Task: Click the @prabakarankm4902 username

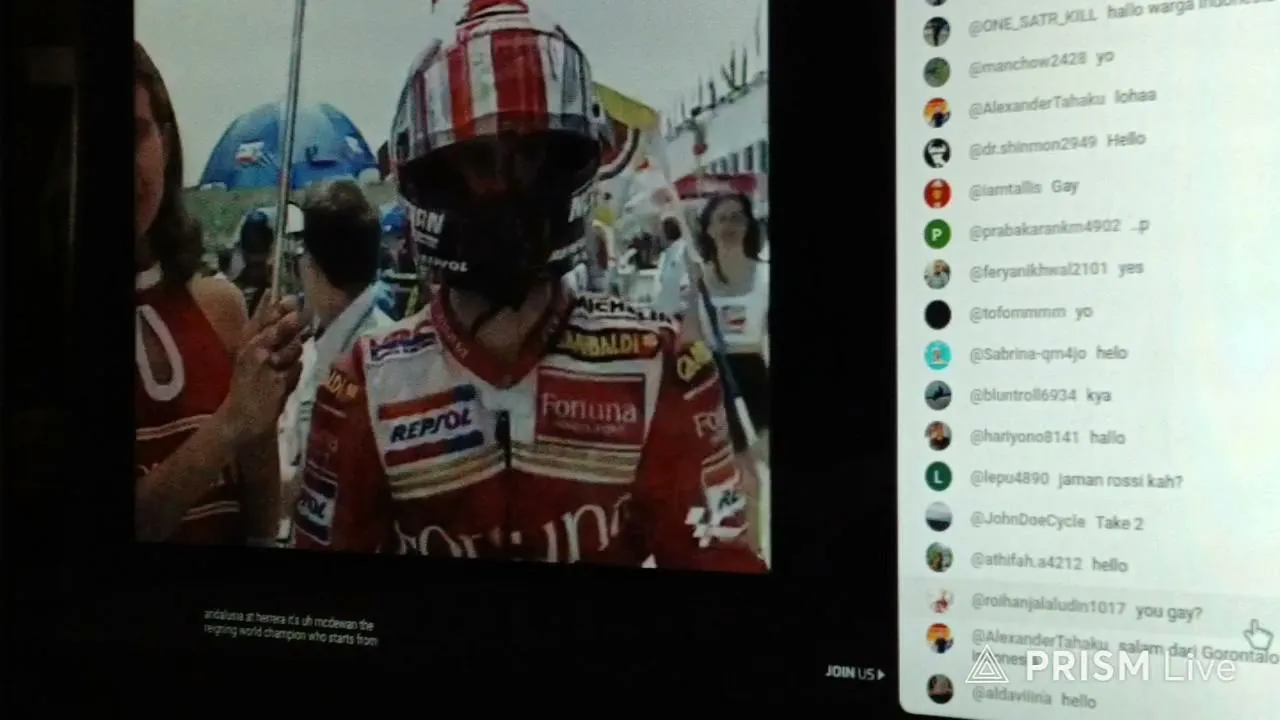Action: coord(1044,228)
